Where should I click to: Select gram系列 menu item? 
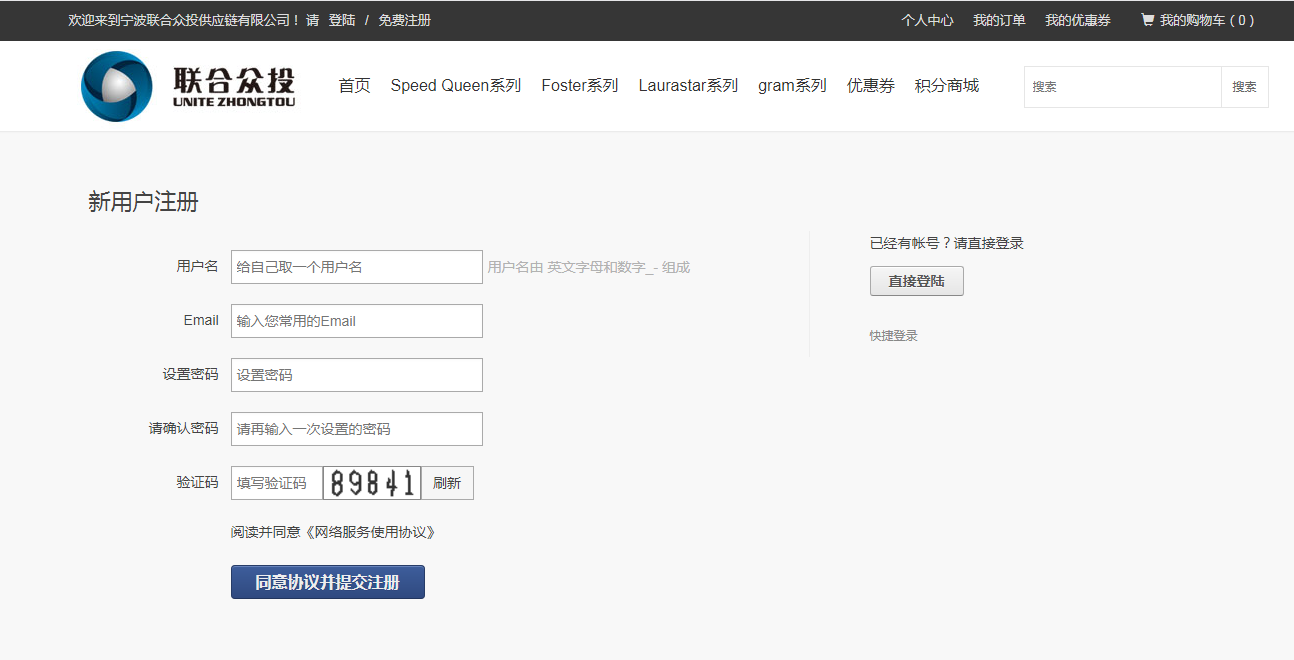tap(792, 86)
